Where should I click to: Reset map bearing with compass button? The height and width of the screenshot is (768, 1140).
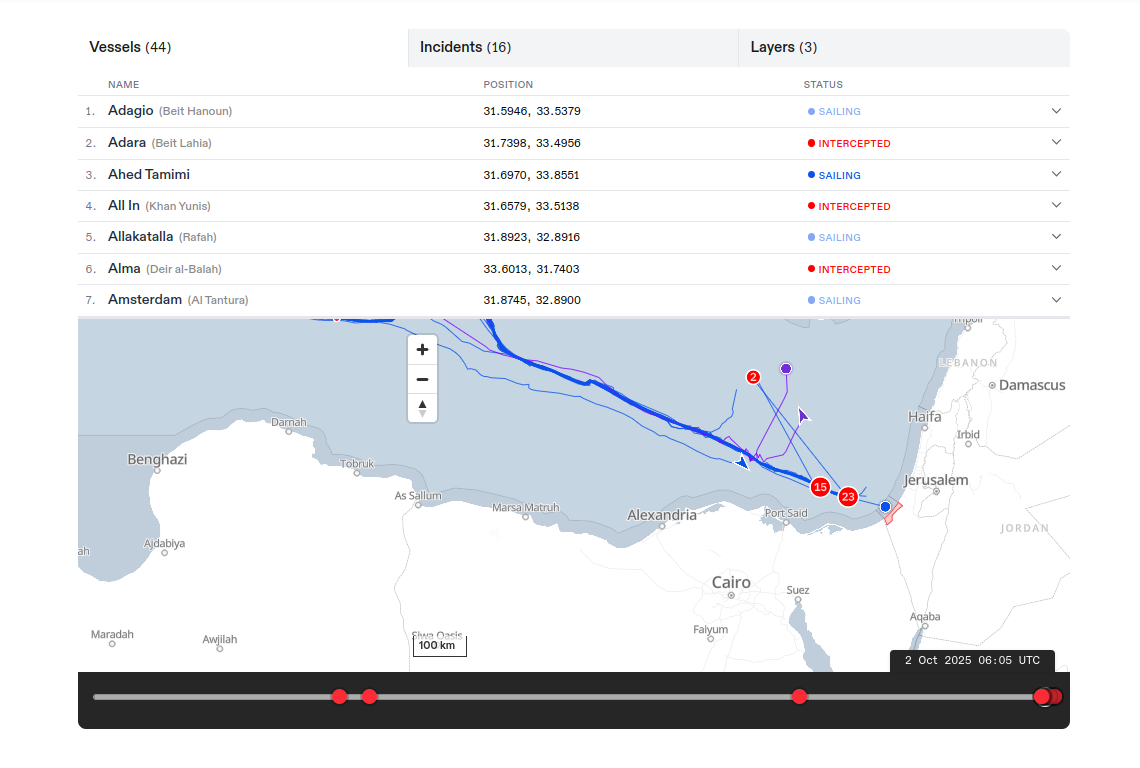click(x=422, y=408)
